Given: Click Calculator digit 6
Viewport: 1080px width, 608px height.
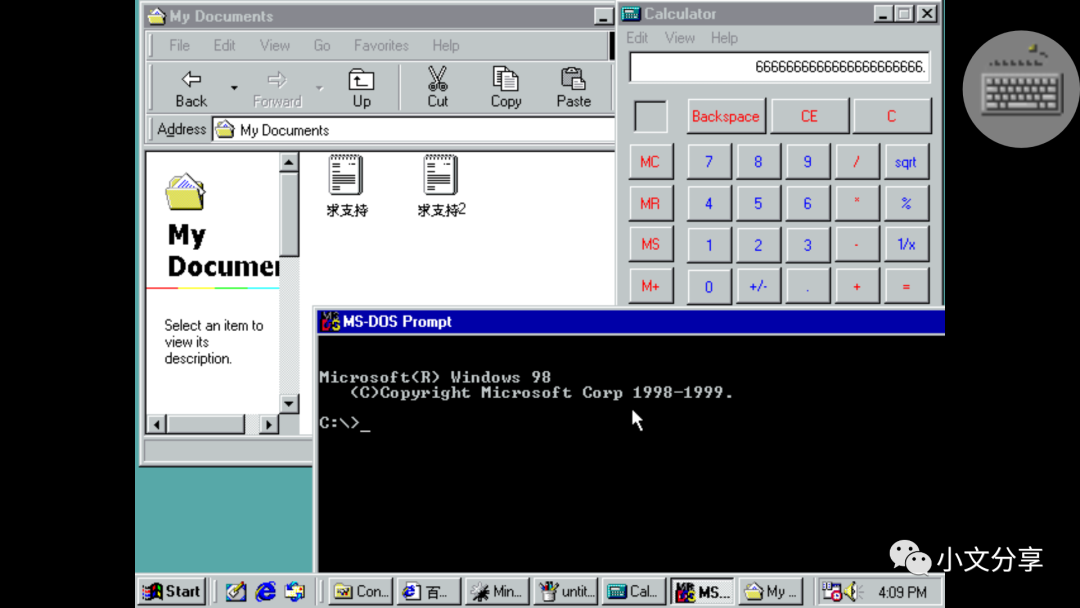Looking at the screenshot, I should coord(807,203).
